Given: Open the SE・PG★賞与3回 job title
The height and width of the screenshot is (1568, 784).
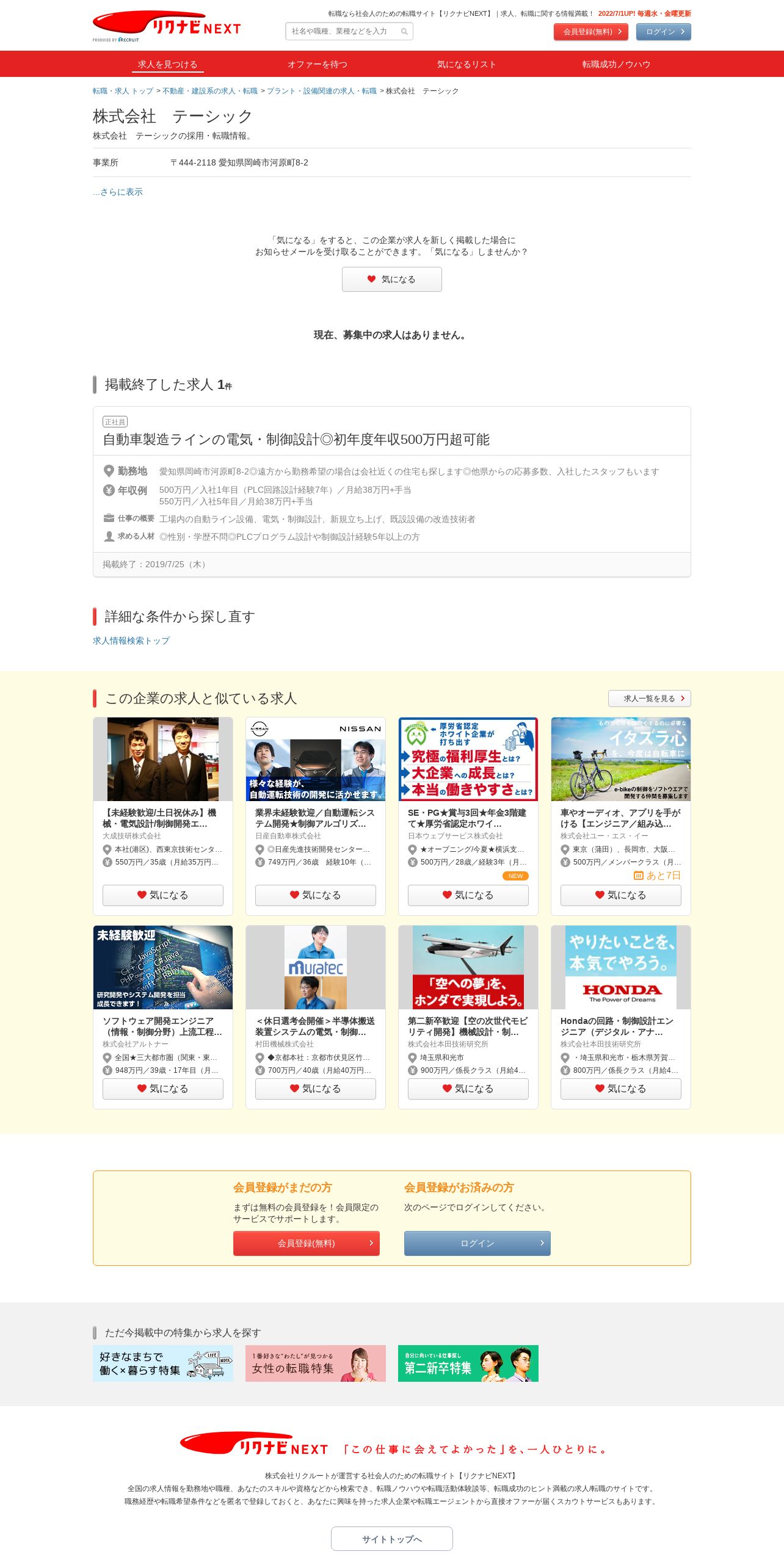Looking at the screenshot, I should (467, 818).
